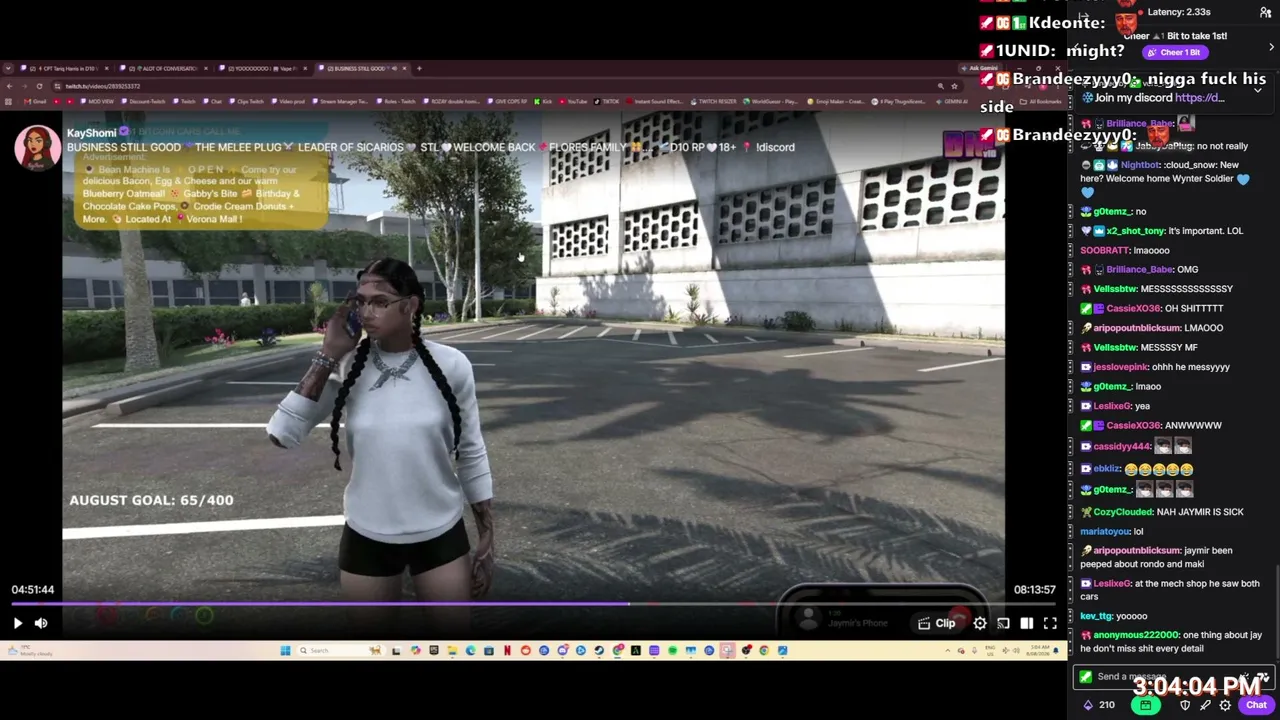Open a new browser tab
1280x720 pixels.
pyautogui.click(x=419, y=69)
